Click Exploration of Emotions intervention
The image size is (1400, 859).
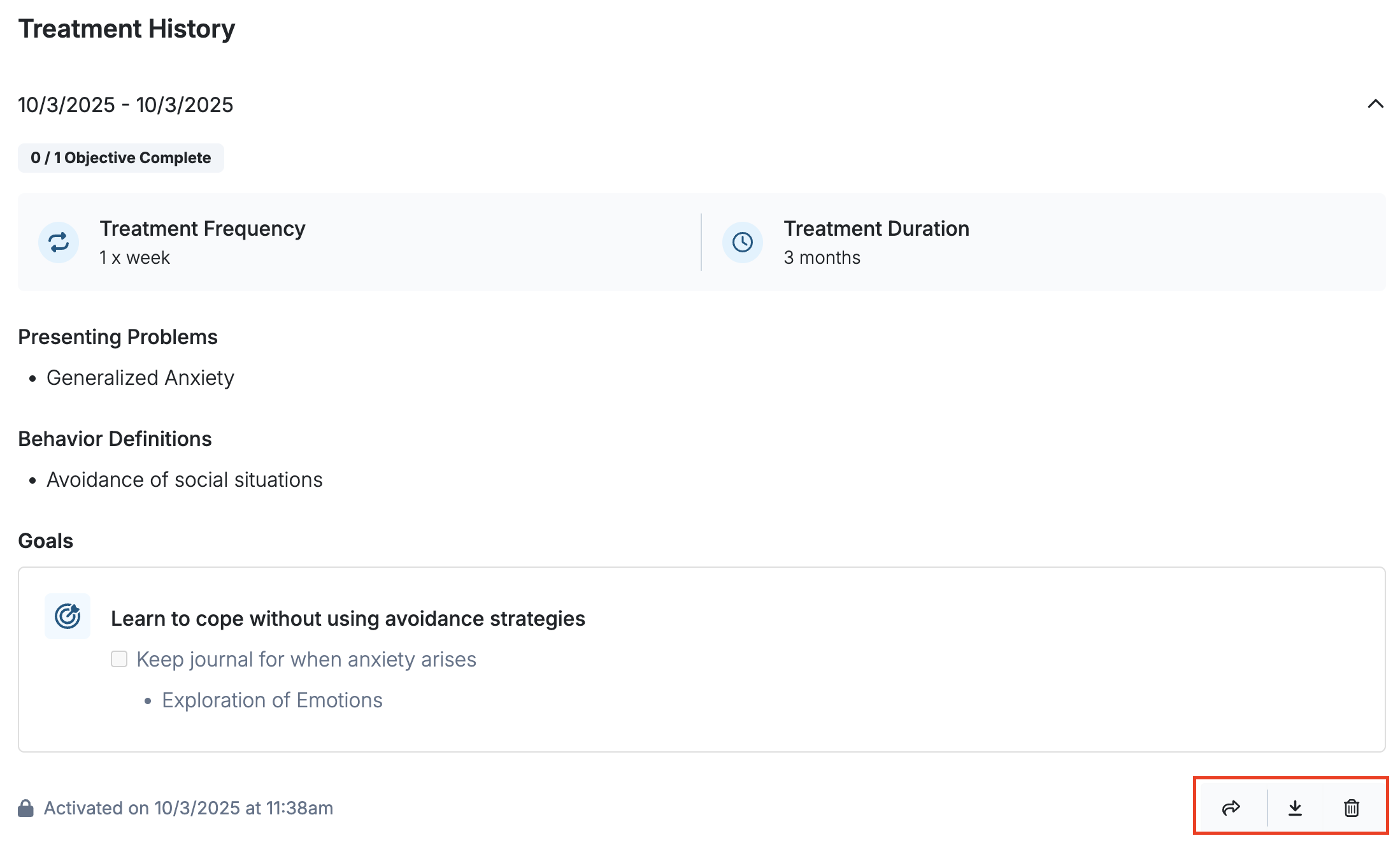[x=272, y=700]
